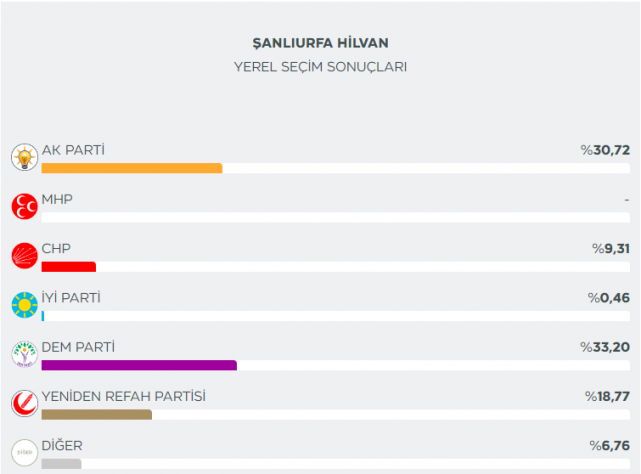The image size is (641, 474).
Task: Click the %33,20 percentage value
Action: 604,347
